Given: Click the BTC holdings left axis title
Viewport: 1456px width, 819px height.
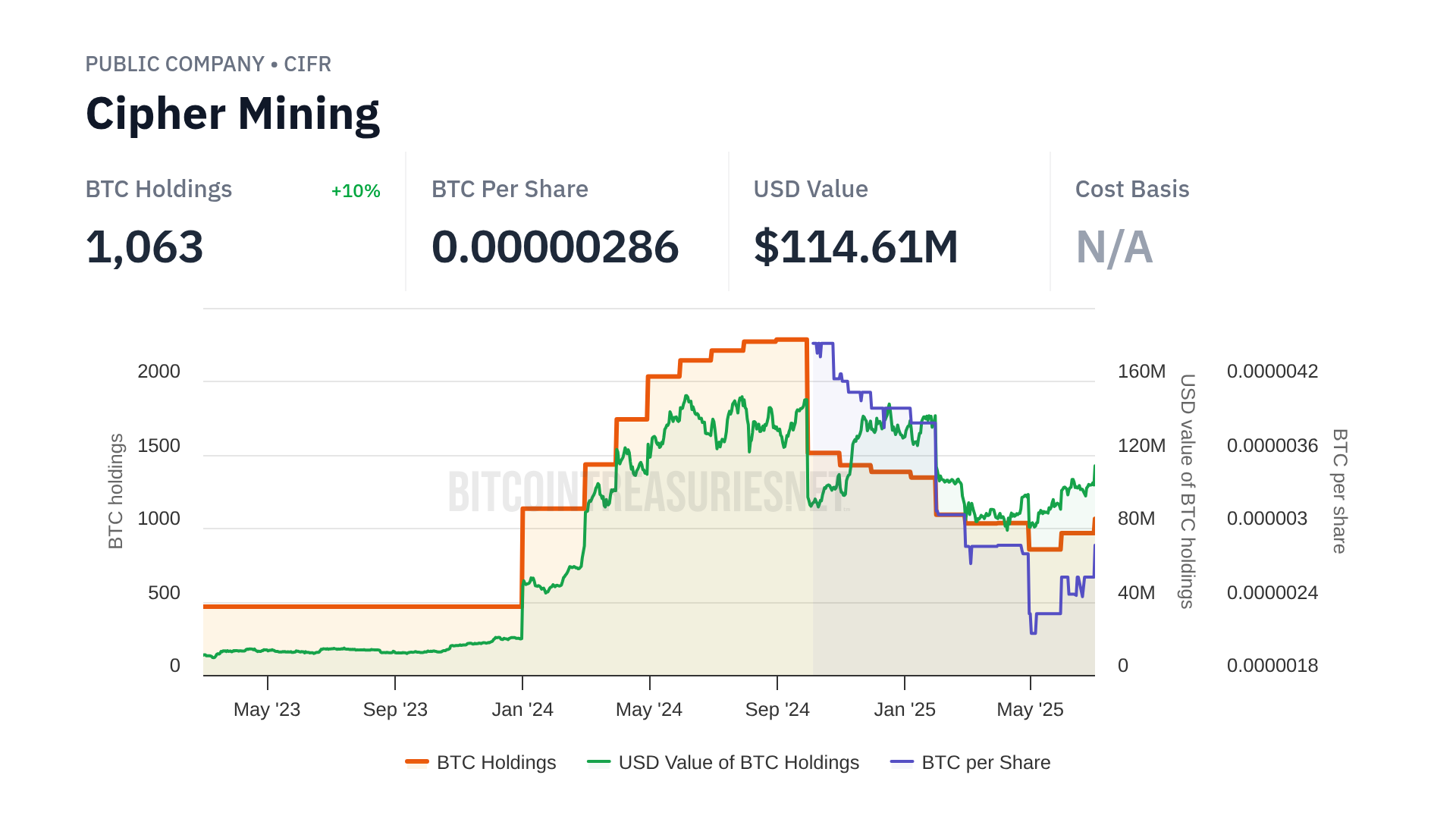Looking at the screenshot, I should (115, 491).
